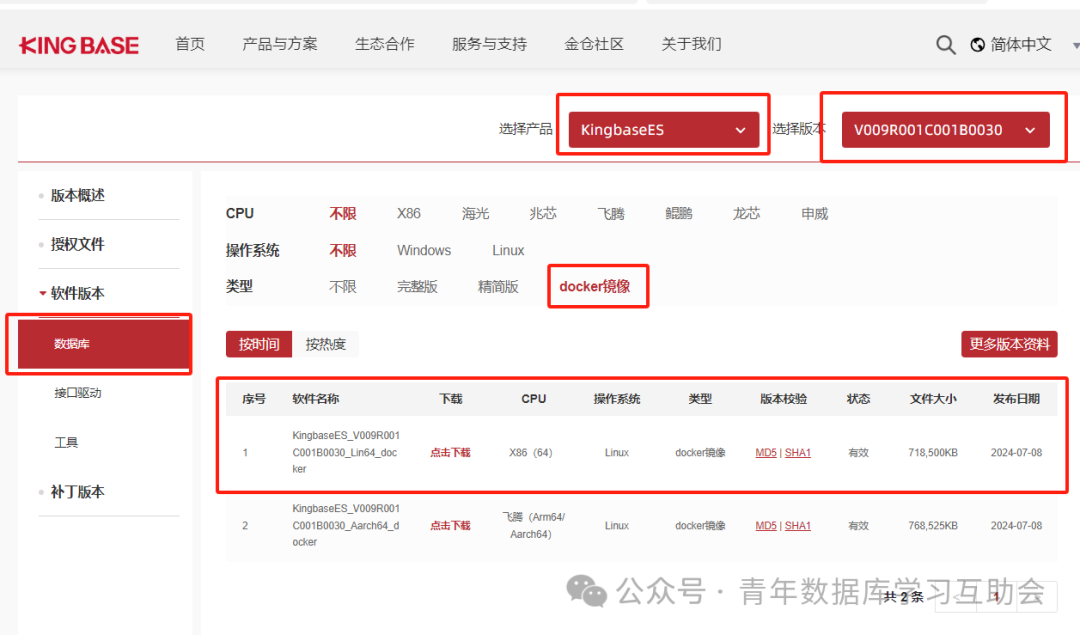The image size is (1080, 635).
Task: Select 工具 sidebar item
Action: click(x=66, y=442)
